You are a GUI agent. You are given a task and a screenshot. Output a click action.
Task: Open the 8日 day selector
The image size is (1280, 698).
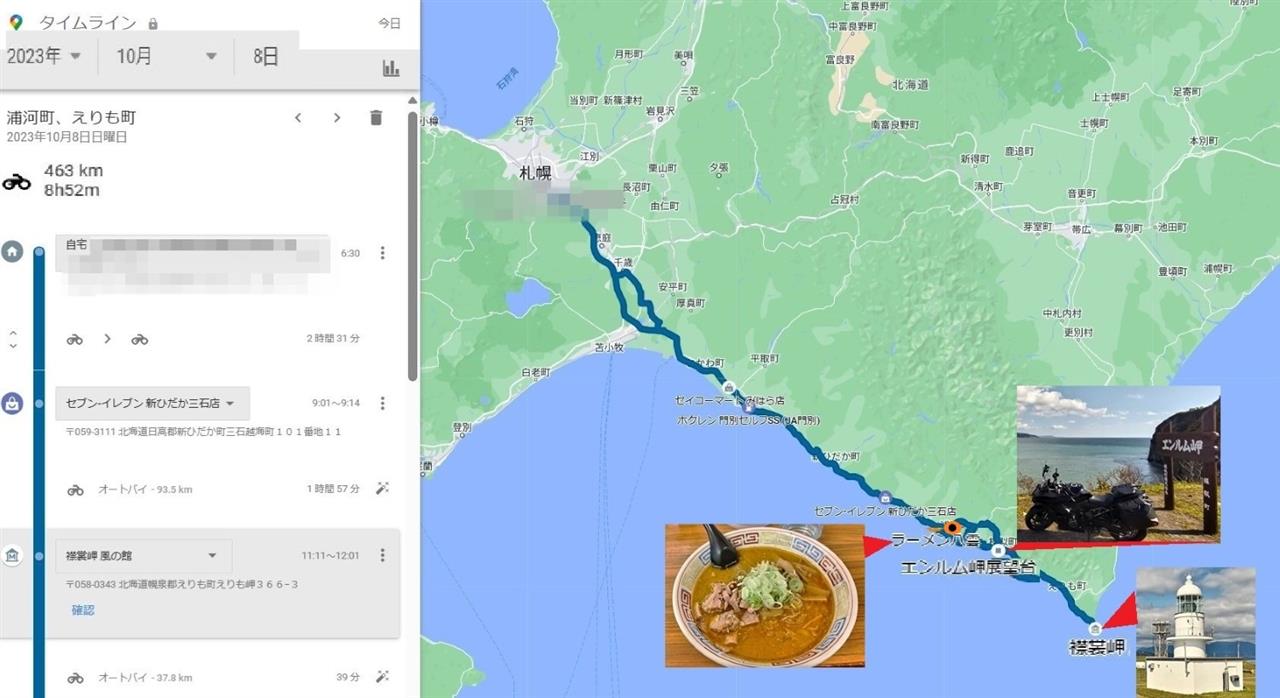coord(266,56)
